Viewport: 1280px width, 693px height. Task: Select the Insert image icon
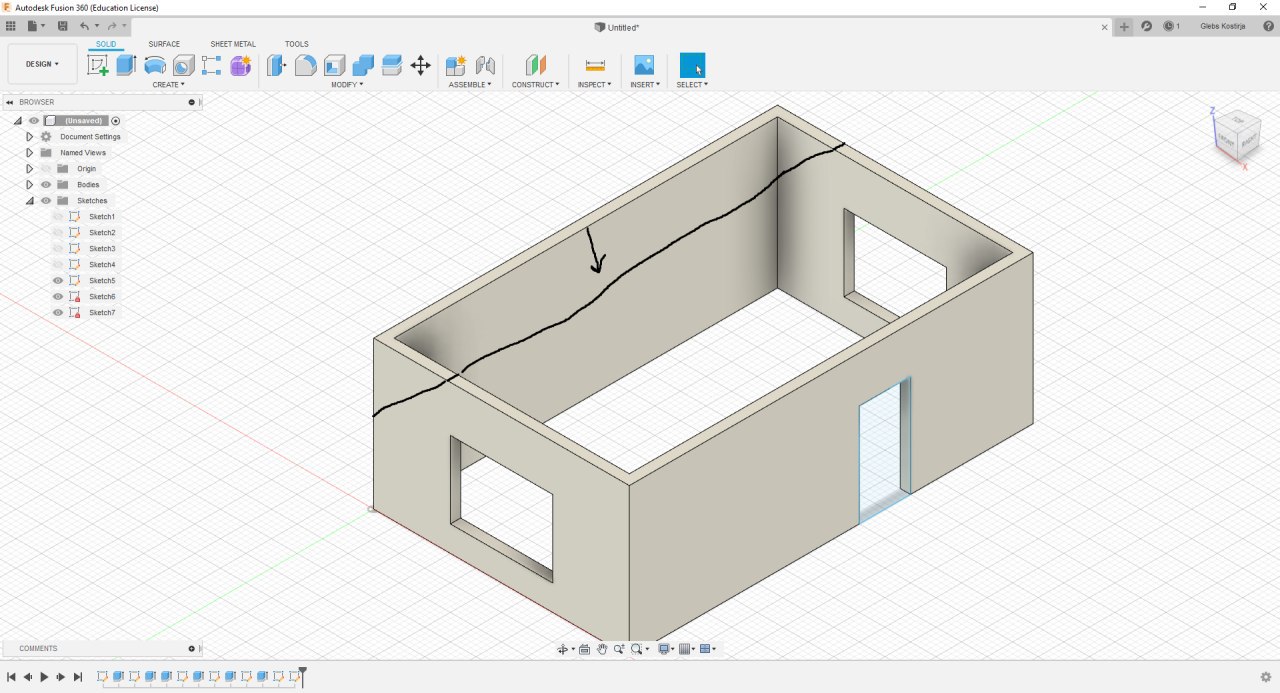(644, 66)
